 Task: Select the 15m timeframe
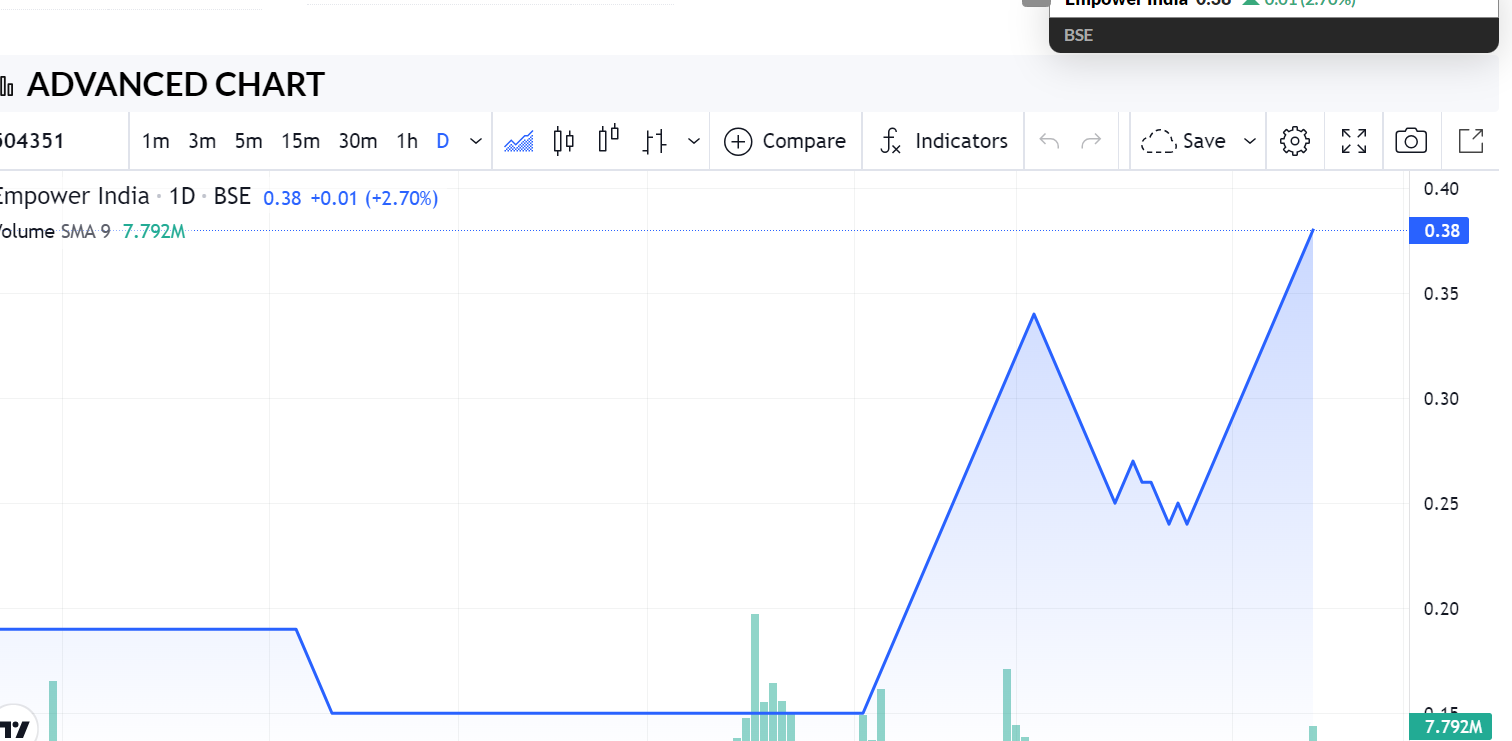pos(300,141)
